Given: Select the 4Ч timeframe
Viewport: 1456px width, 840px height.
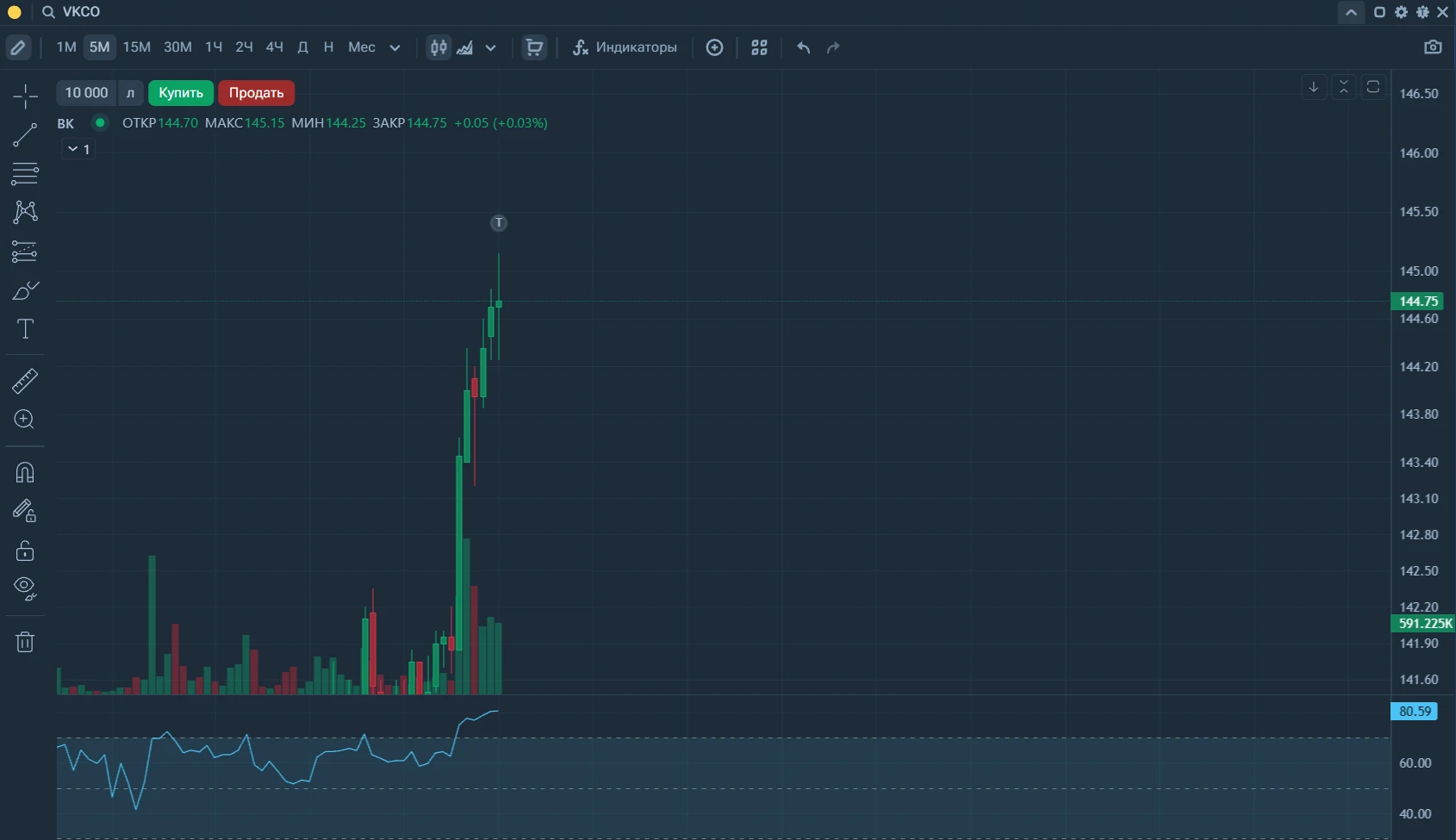Looking at the screenshot, I should point(275,47).
